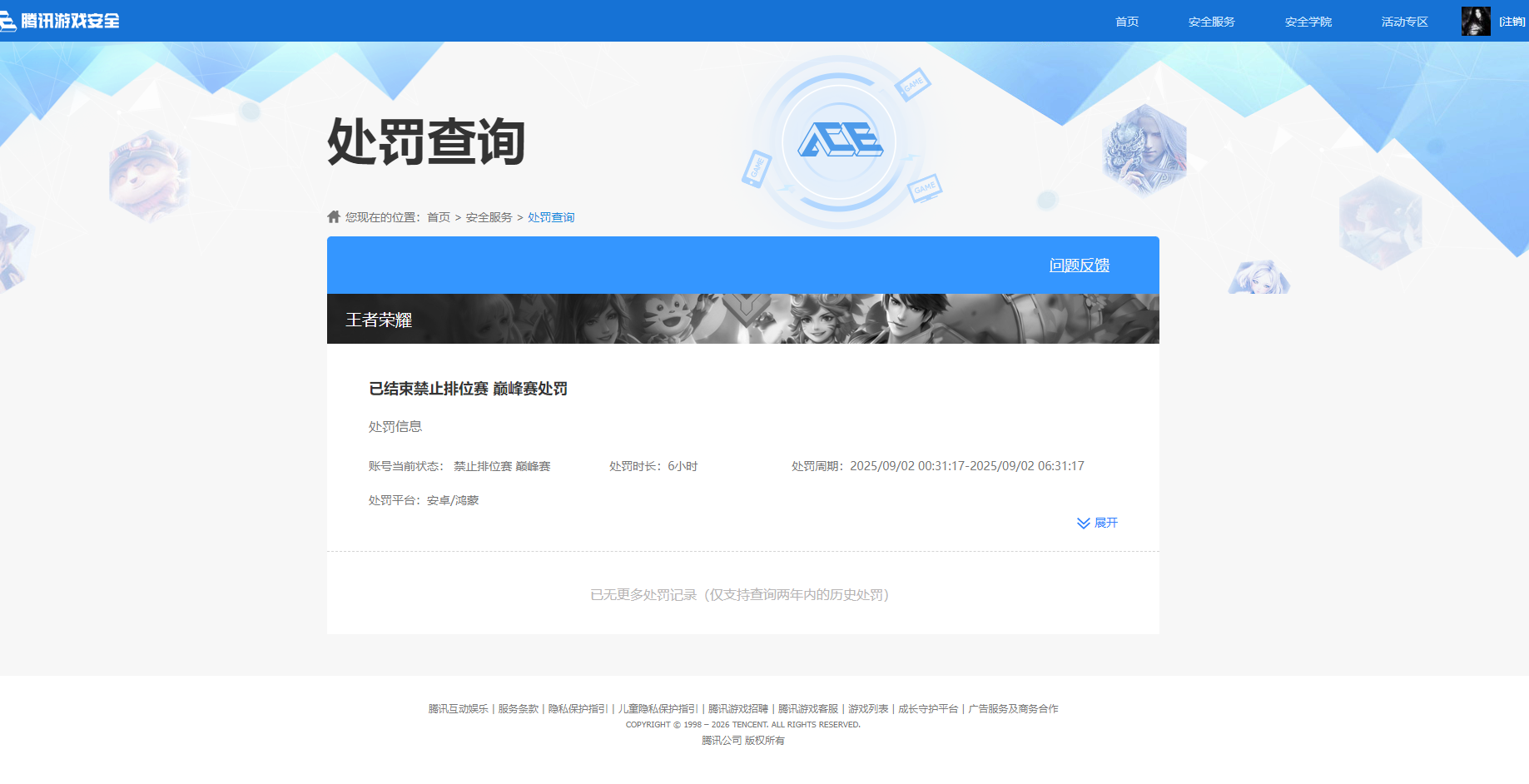This screenshot has width=1529, height=784.
Task: Open the 安全服务 navigation menu
Action: (x=1212, y=22)
